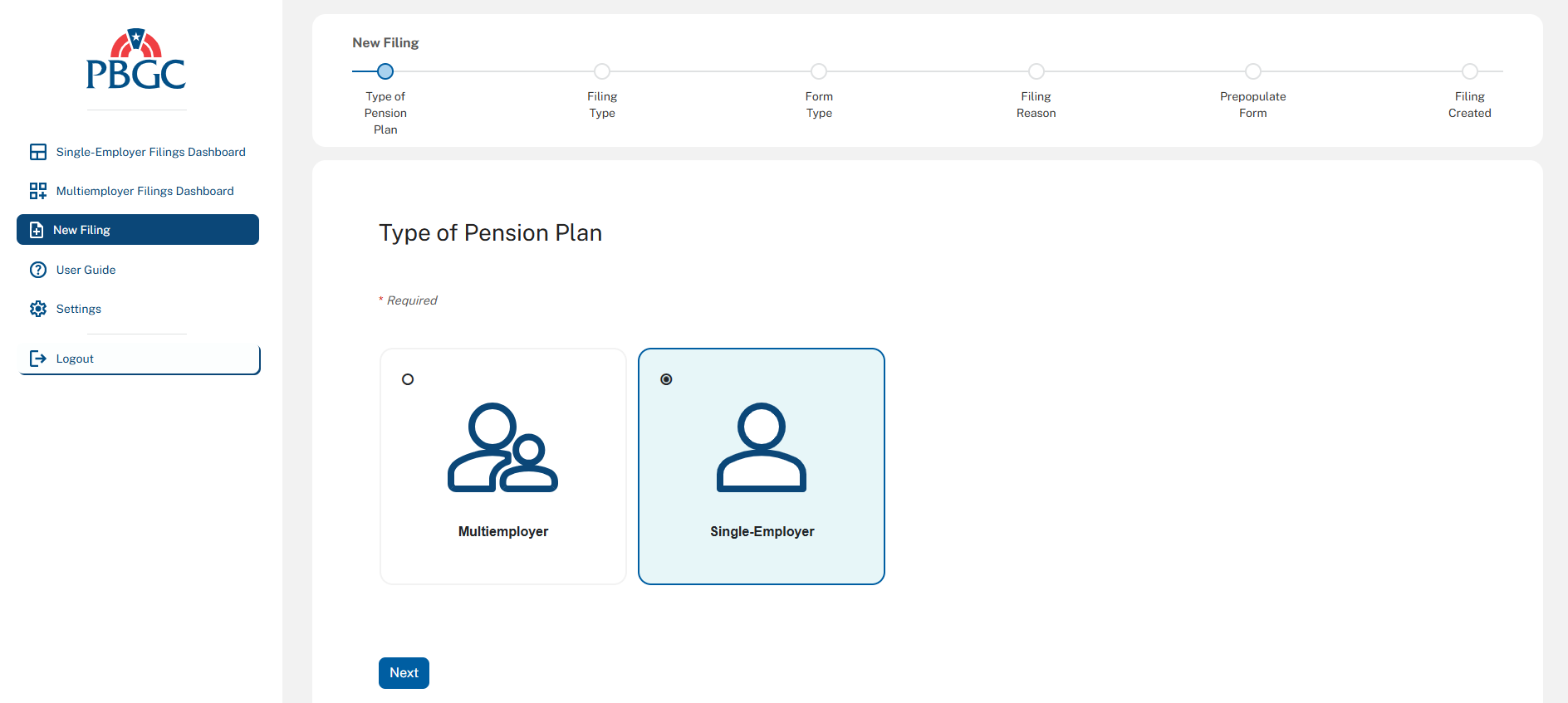The height and width of the screenshot is (703, 1568).
Task: Open the Multiemployer Filings Dashboard menu item
Action: click(x=145, y=191)
